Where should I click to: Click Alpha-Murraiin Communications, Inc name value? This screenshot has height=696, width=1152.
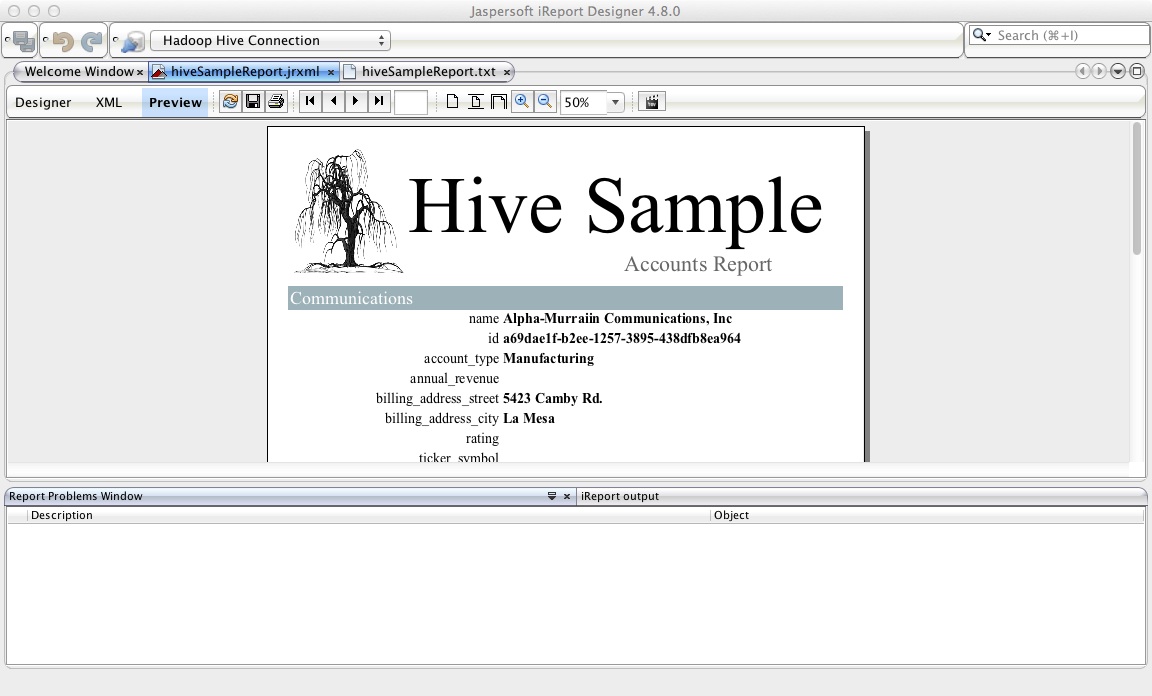tap(617, 318)
